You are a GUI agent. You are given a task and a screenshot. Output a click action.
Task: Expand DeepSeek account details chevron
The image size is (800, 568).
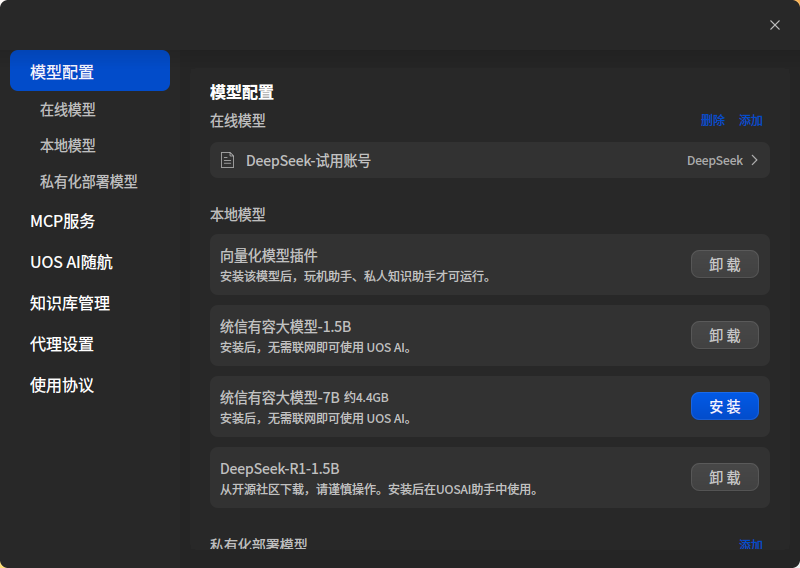coord(755,160)
